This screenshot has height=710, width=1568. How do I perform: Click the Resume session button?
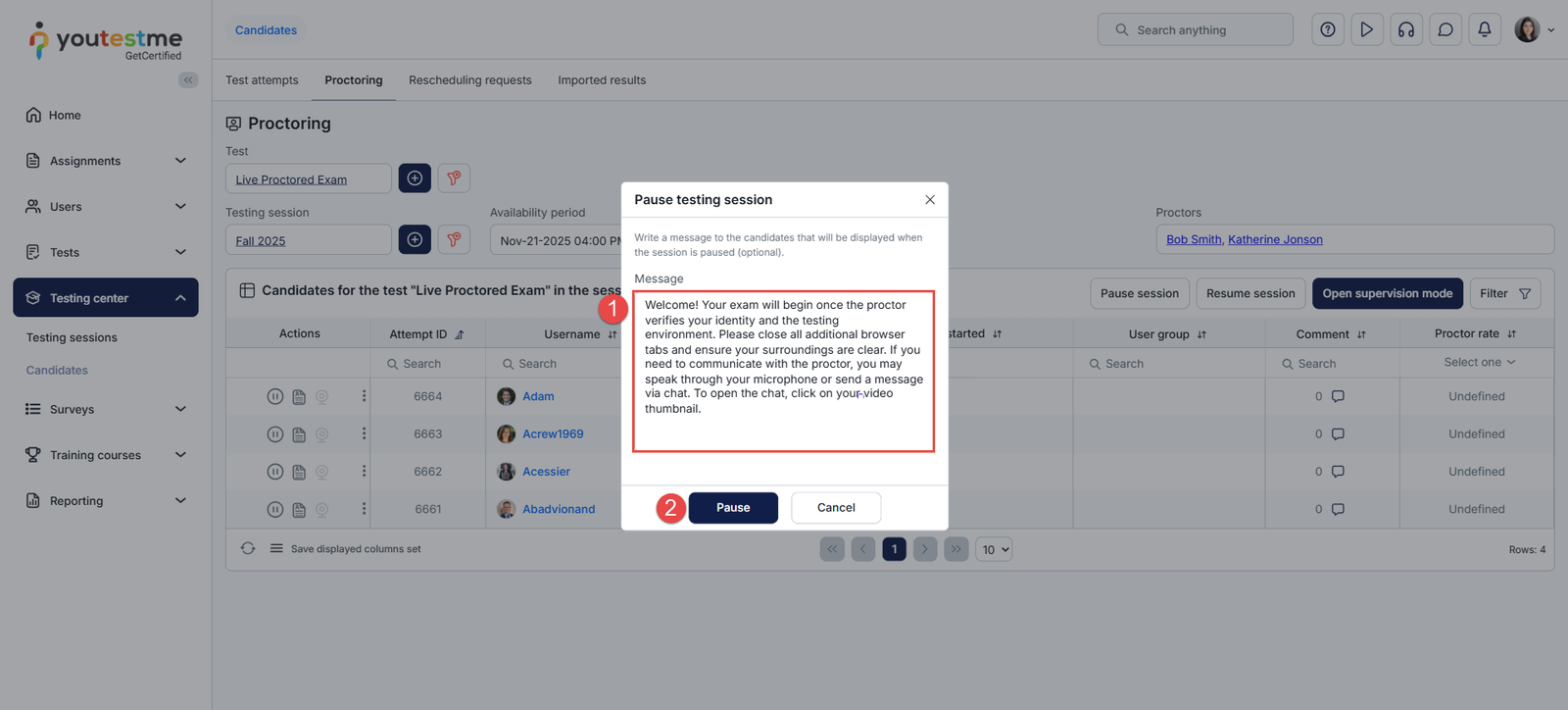tap(1250, 293)
